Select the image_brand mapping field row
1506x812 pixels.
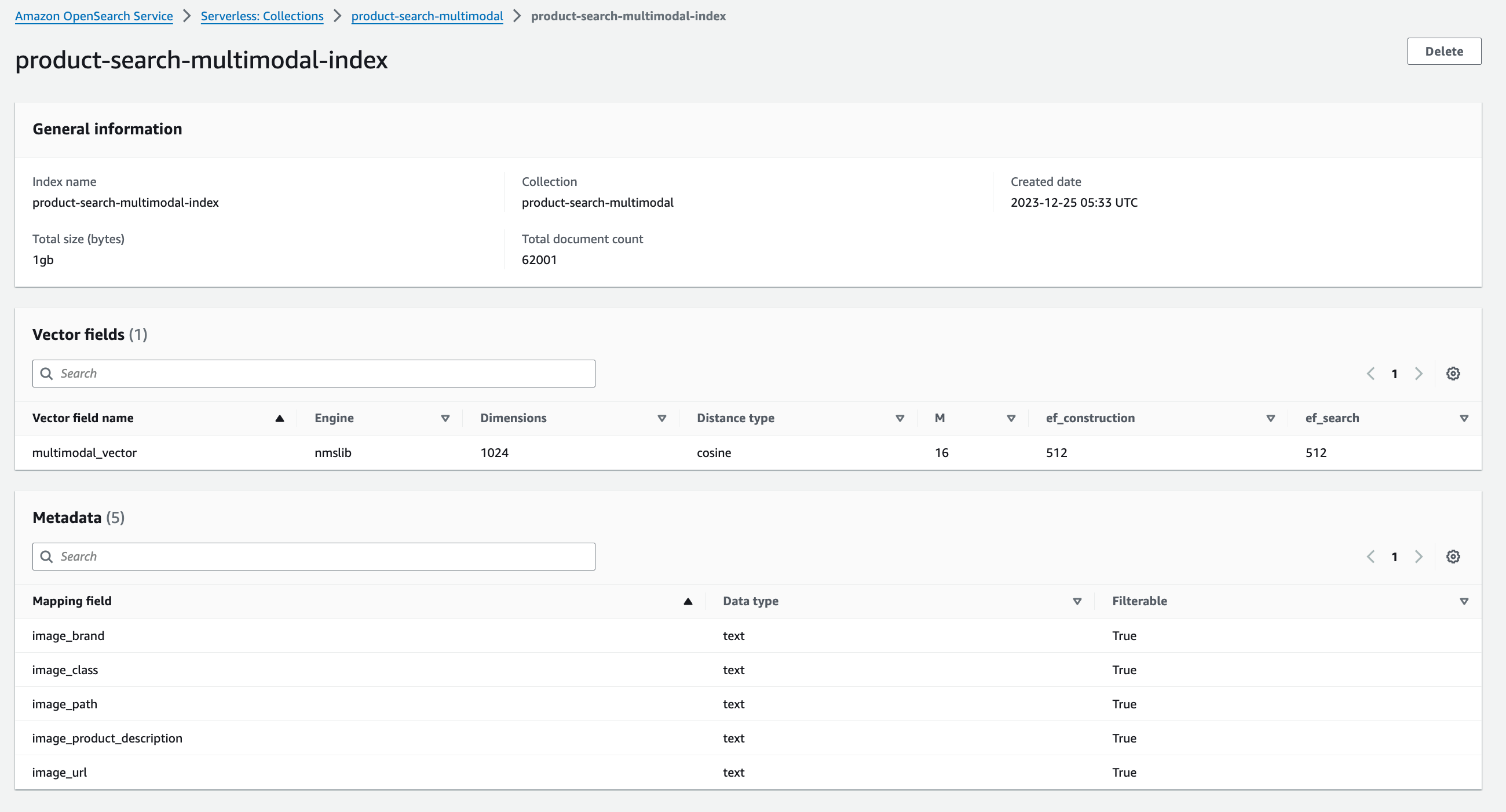(748, 635)
